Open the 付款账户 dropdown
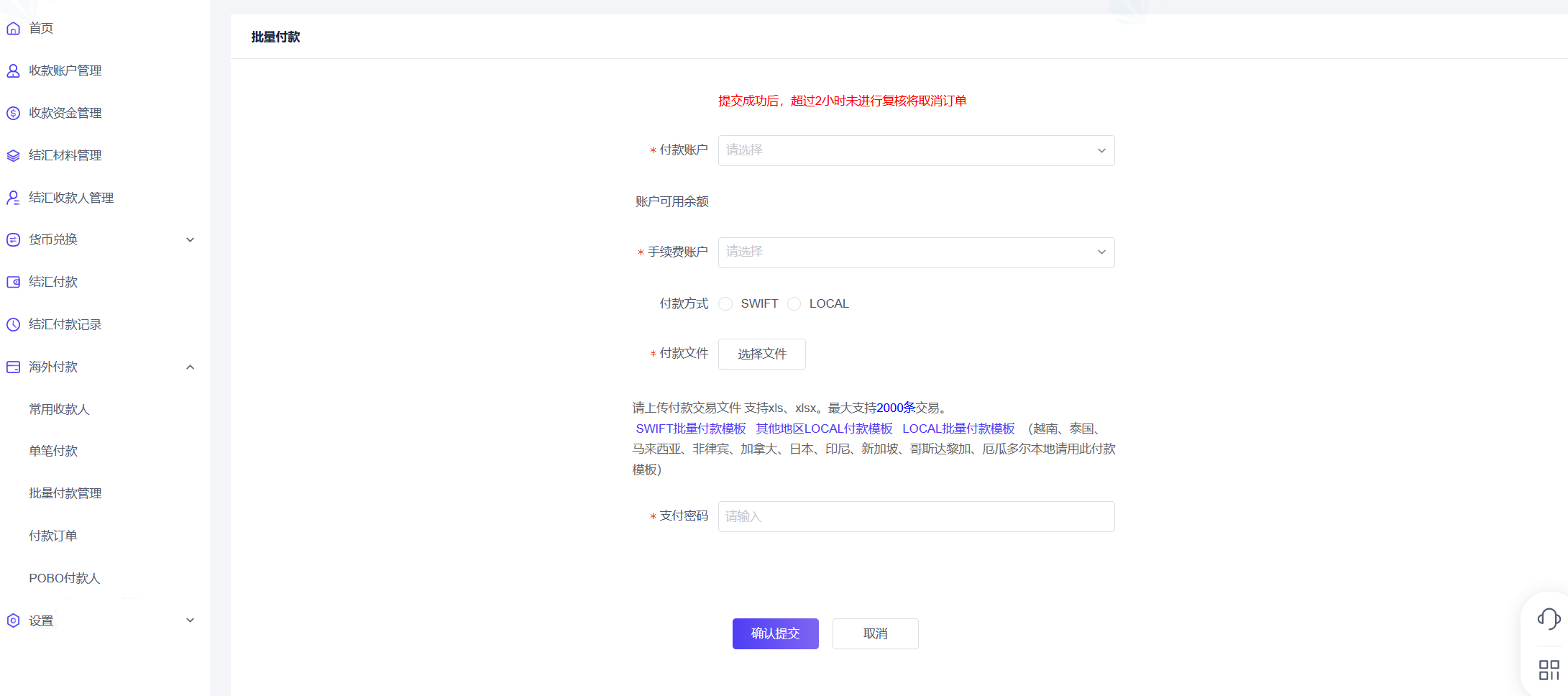This screenshot has width=1568, height=696. pos(916,151)
